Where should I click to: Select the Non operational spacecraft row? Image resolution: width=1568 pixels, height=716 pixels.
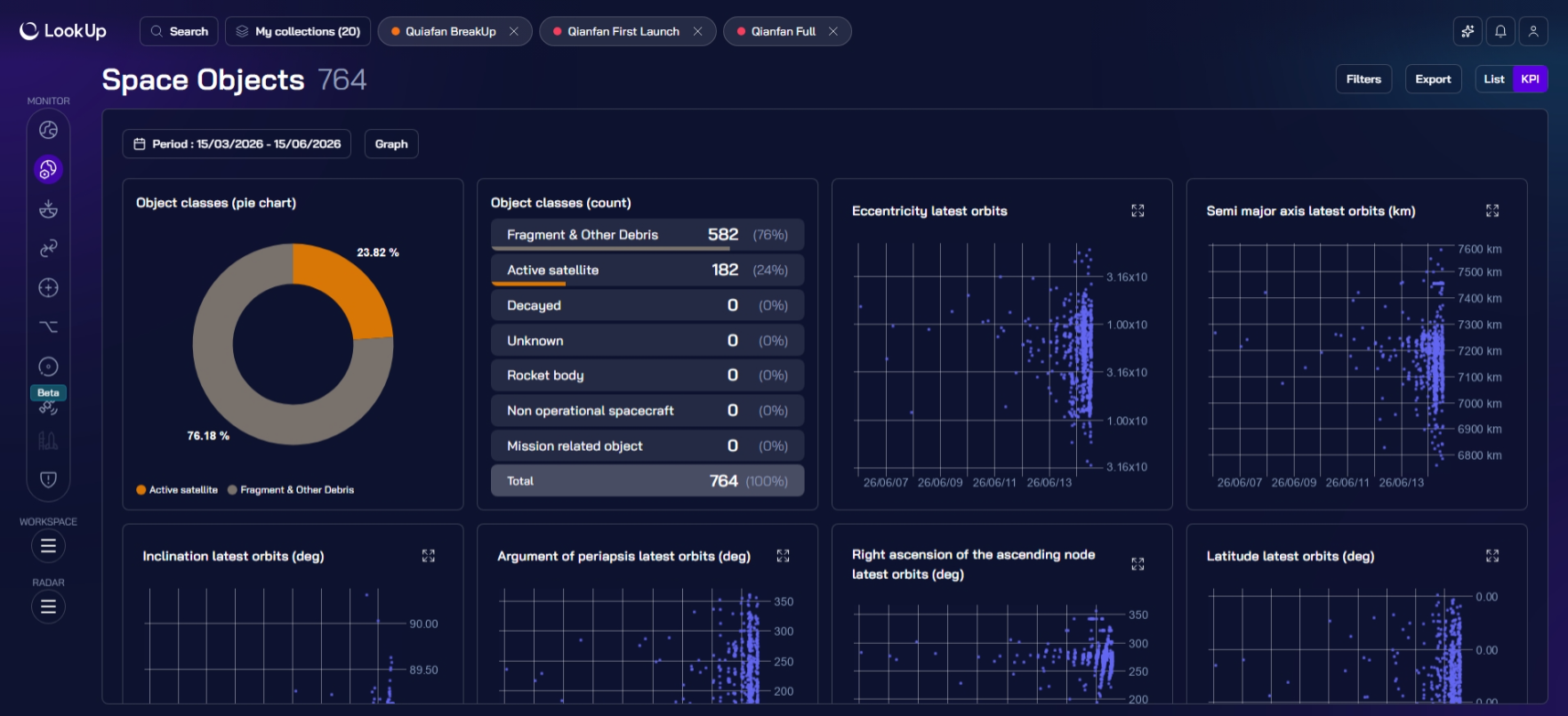point(647,411)
